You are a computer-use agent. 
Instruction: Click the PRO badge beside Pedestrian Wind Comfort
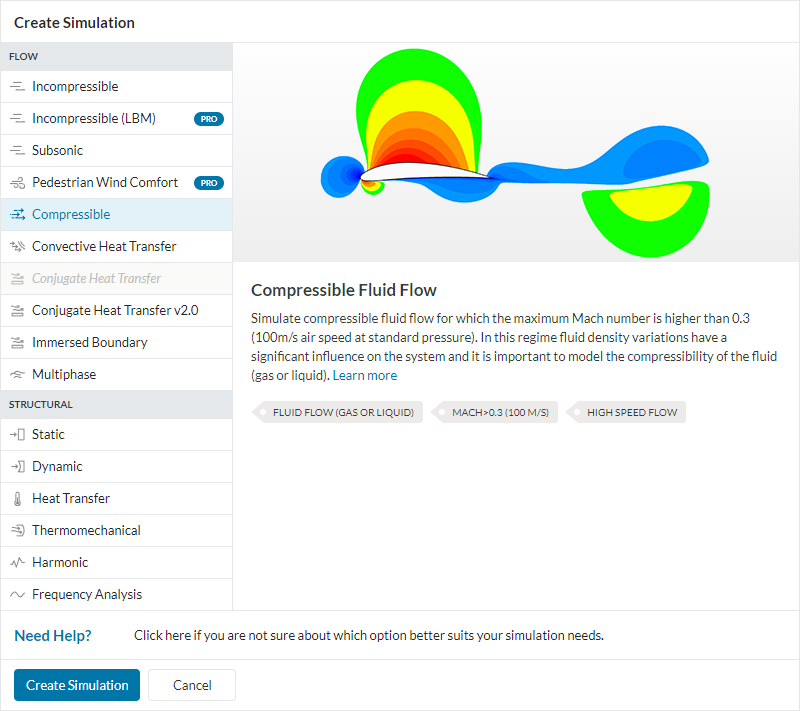tap(208, 183)
